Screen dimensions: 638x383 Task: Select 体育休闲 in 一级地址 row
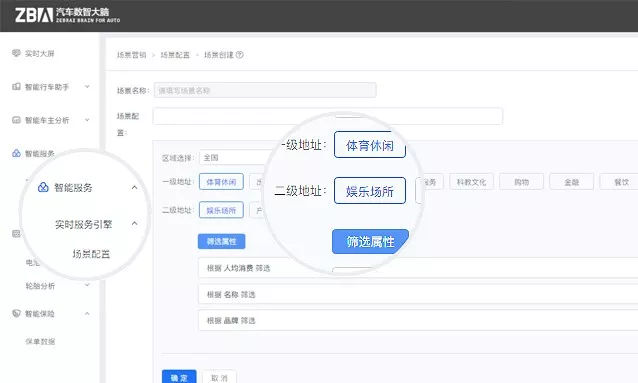tap(221, 182)
